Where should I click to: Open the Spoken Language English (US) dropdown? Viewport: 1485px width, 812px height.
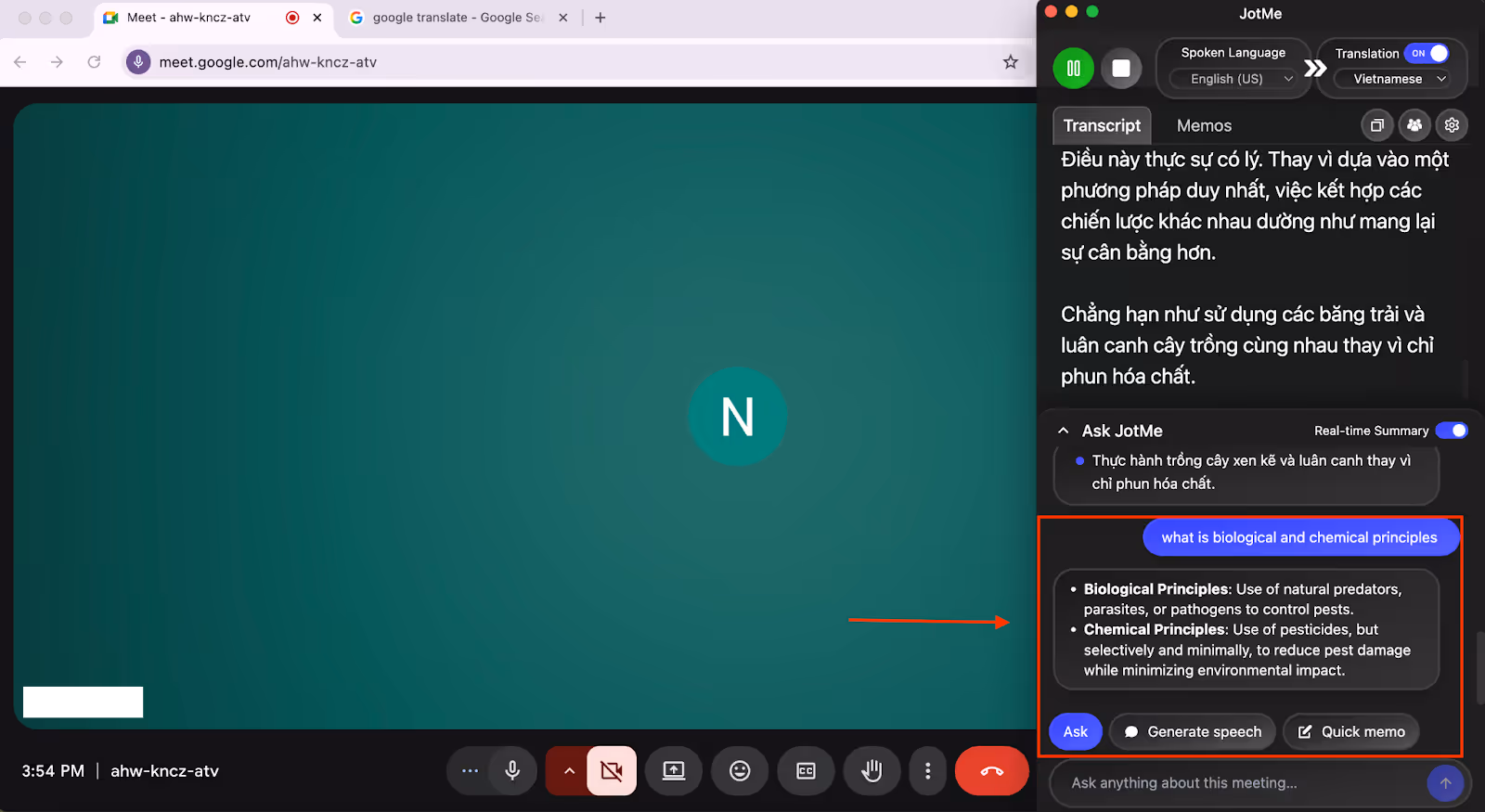click(1233, 79)
